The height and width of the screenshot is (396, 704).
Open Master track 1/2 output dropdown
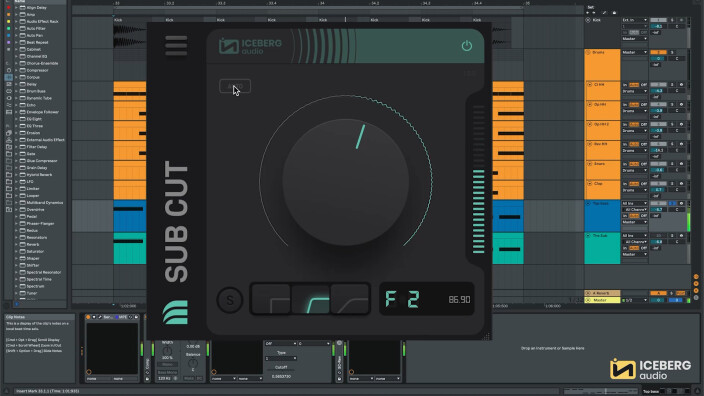pos(634,300)
